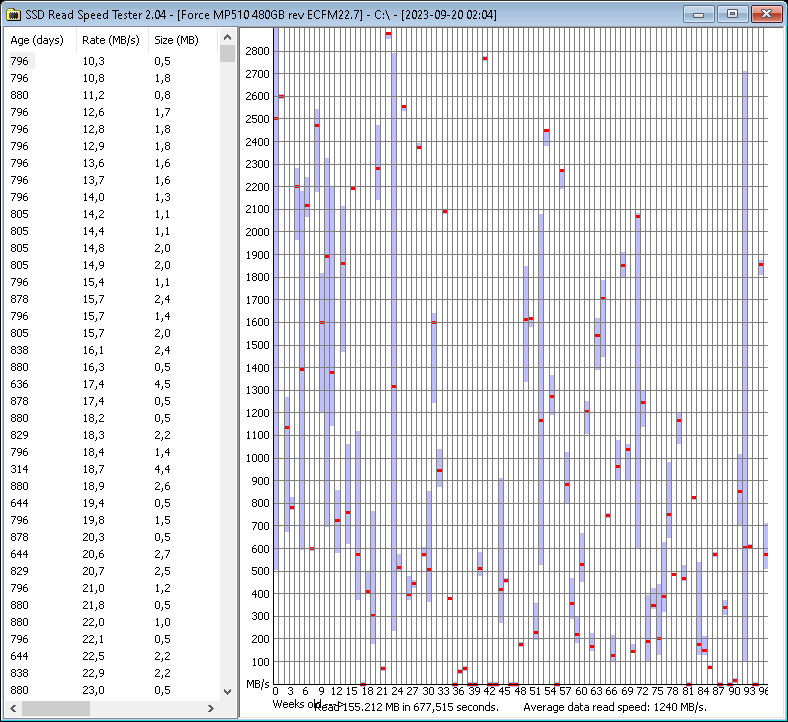The width and height of the screenshot is (788, 722).
Task: Select row with rate 16,1
Action: click(113, 350)
